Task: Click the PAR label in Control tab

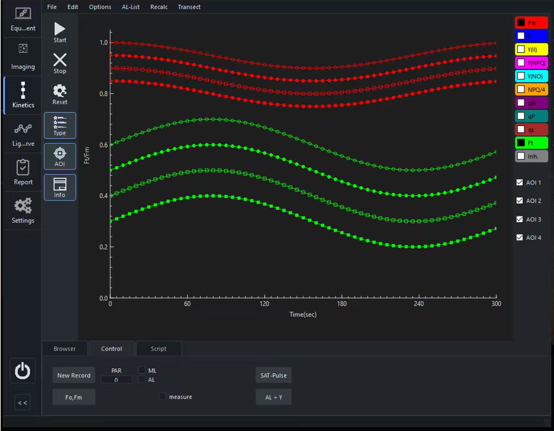Action: pos(117,371)
